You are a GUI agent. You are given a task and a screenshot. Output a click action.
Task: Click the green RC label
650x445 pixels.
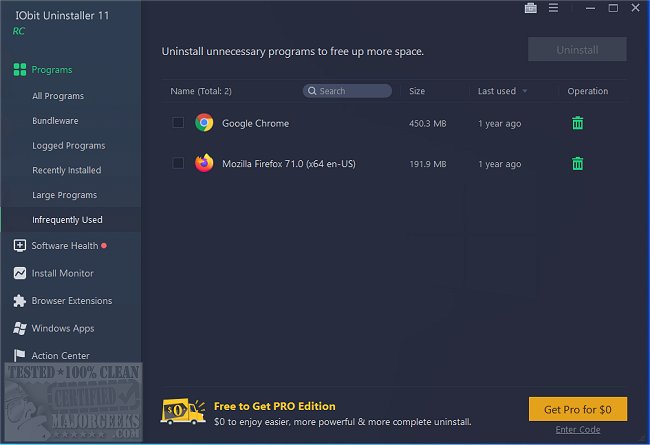18,31
